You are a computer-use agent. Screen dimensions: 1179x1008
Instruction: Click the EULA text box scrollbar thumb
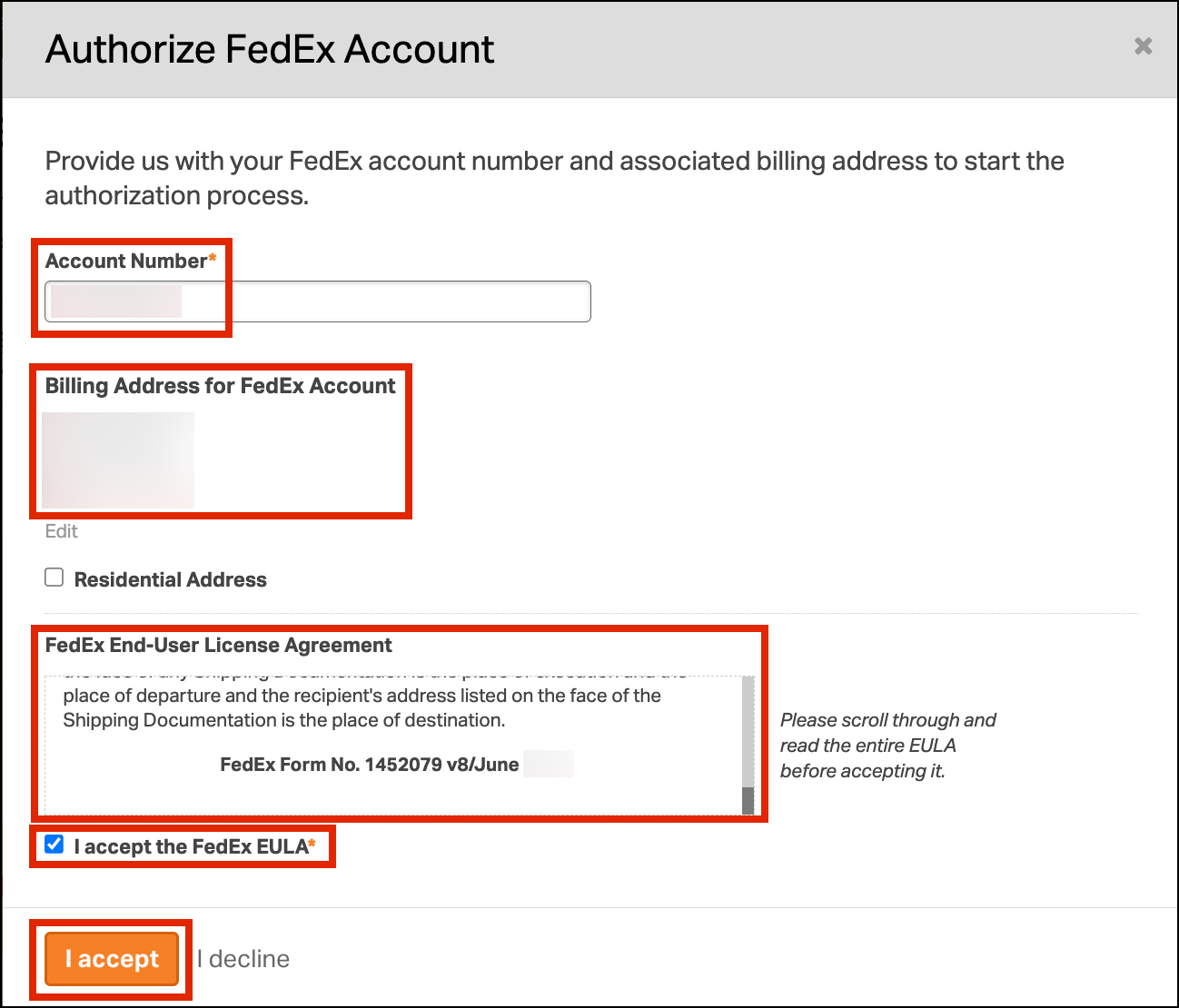(x=748, y=800)
